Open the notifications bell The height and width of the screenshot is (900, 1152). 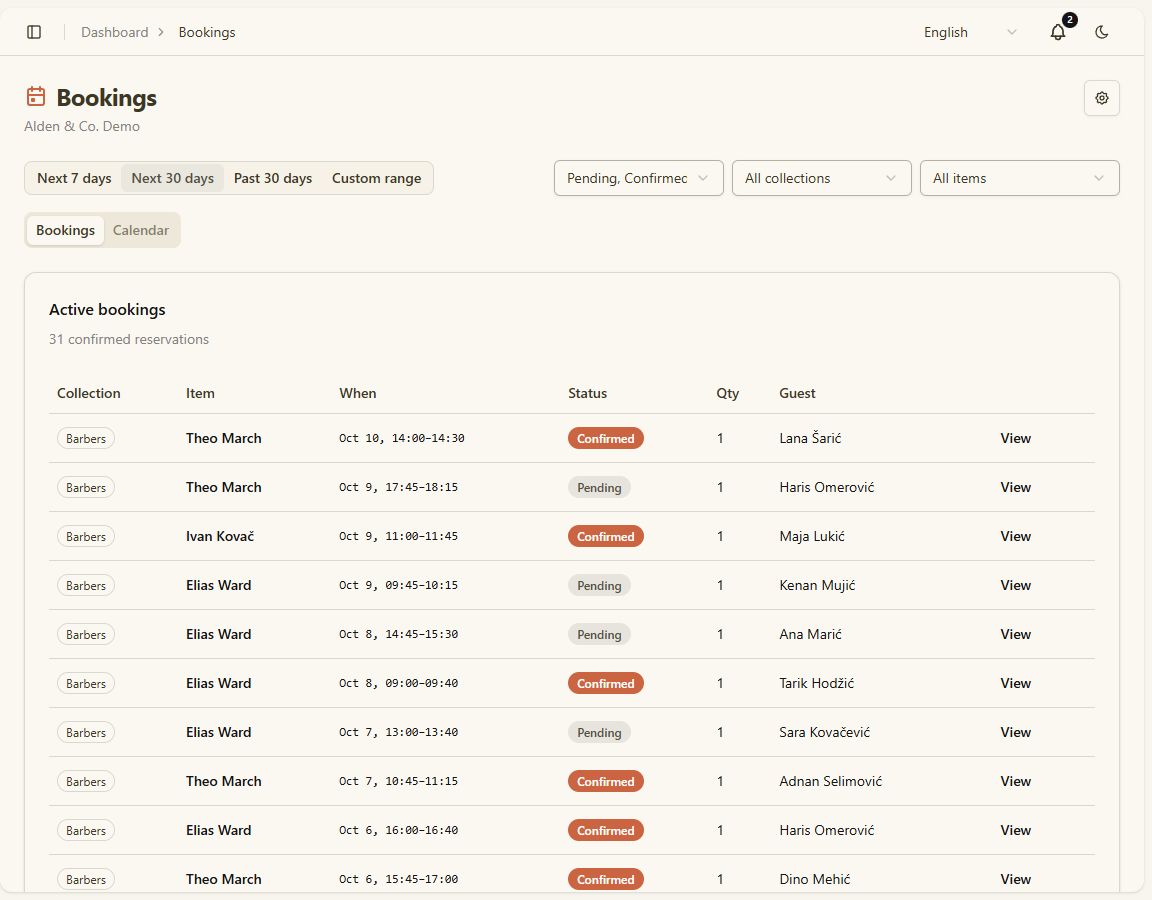click(x=1058, y=32)
